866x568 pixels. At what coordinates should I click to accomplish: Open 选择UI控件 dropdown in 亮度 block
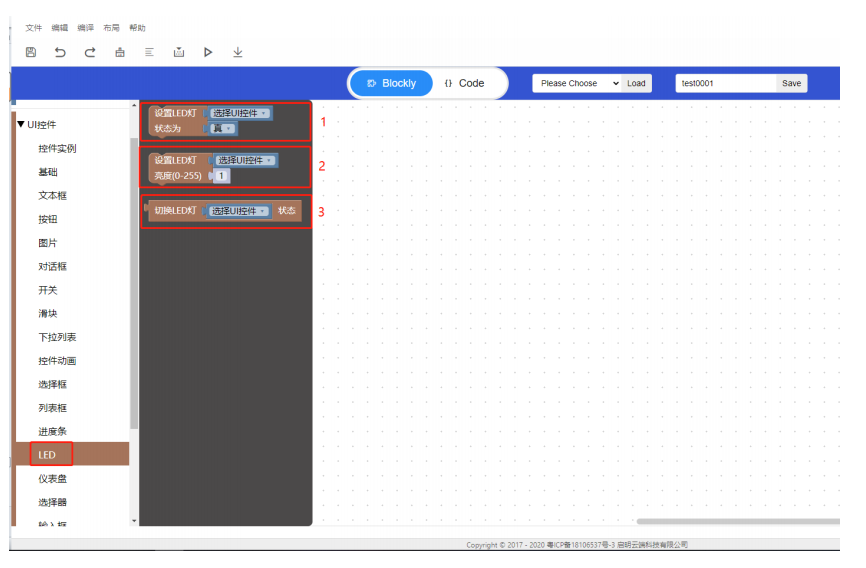tap(245, 160)
